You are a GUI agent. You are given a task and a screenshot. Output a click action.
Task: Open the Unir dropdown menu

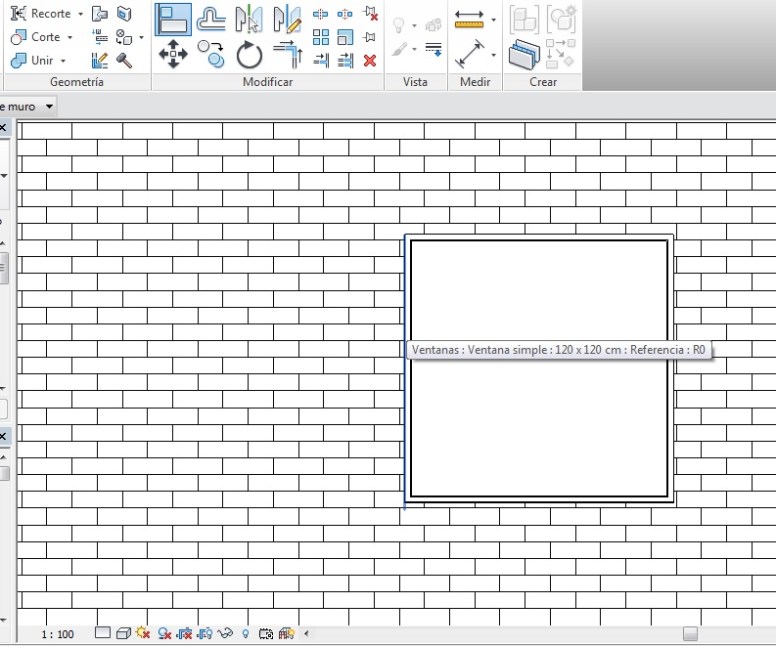63,61
